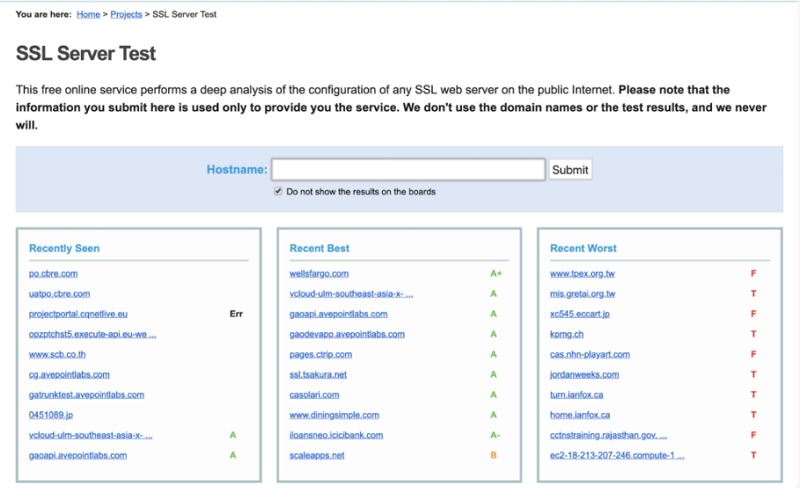Click the Home breadcrumb link

88,15
